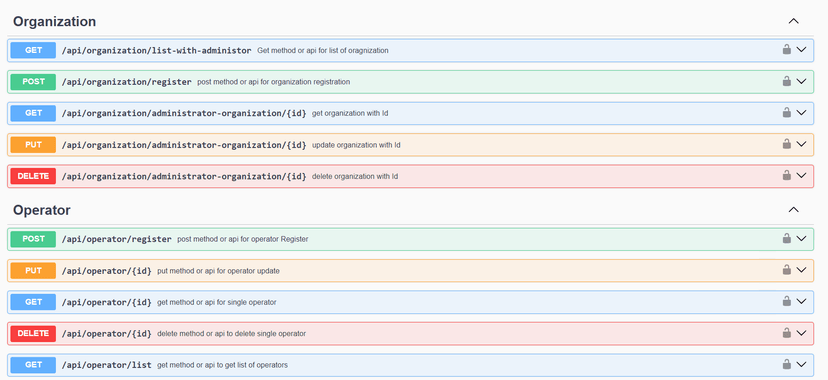This screenshot has width=828, height=380.
Task: Open /api/operator/register path link
Action: [117, 239]
